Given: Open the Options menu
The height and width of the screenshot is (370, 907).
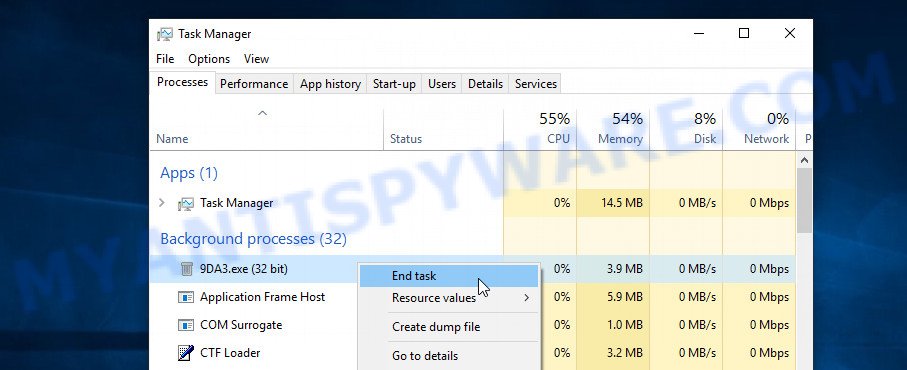Looking at the screenshot, I should (x=209, y=59).
